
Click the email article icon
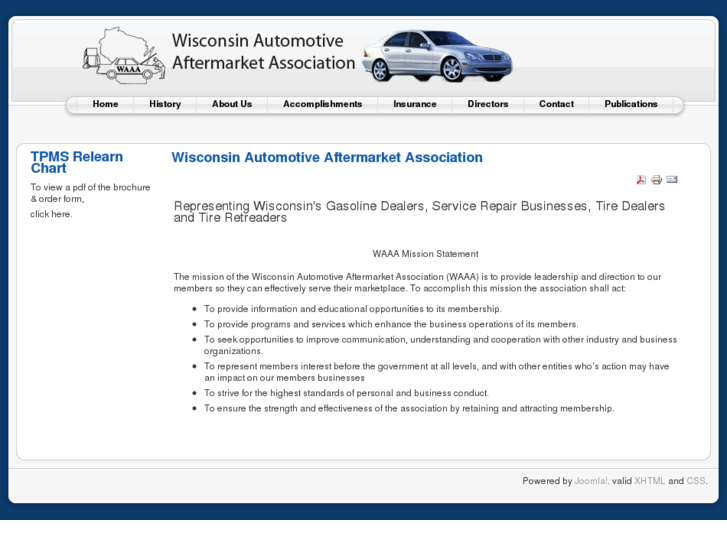(x=672, y=179)
